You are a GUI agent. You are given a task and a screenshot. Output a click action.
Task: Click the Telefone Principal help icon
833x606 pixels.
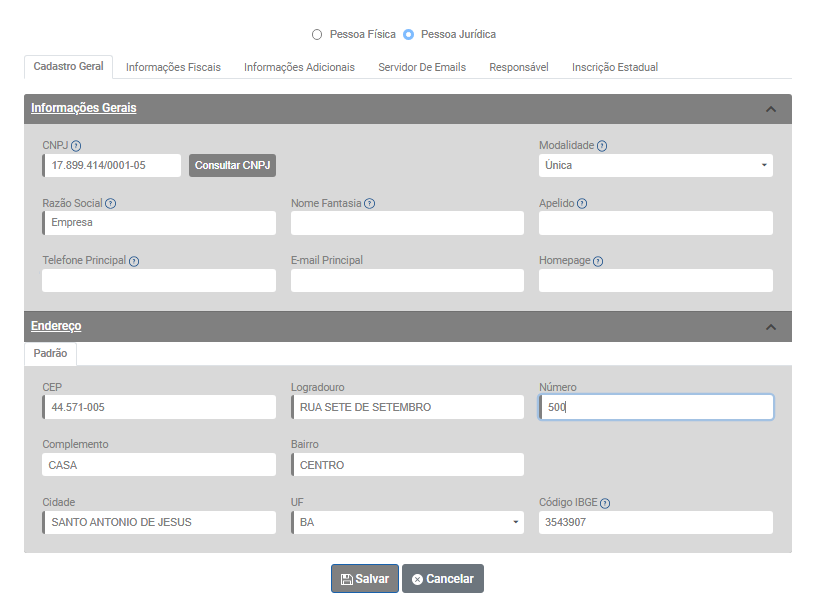pos(134,261)
